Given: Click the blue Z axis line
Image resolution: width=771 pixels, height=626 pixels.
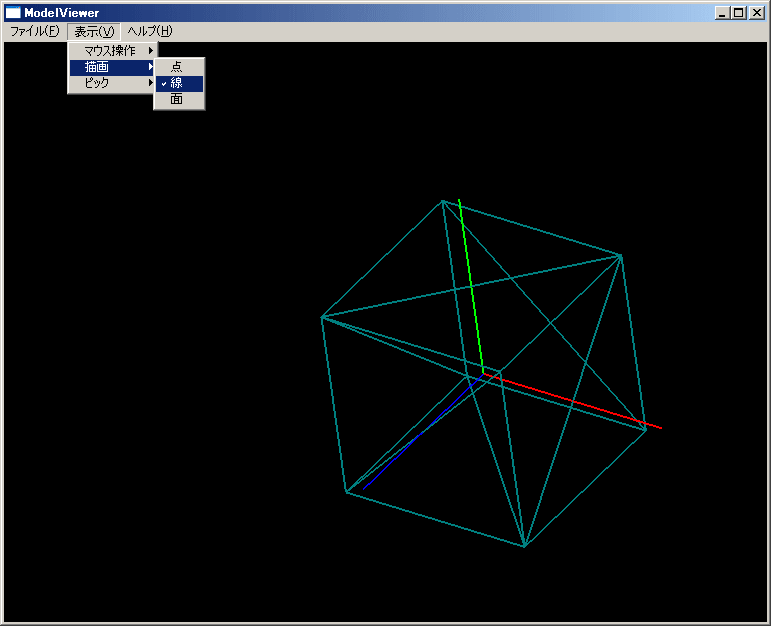Looking at the screenshot, I should pos(423,433).
